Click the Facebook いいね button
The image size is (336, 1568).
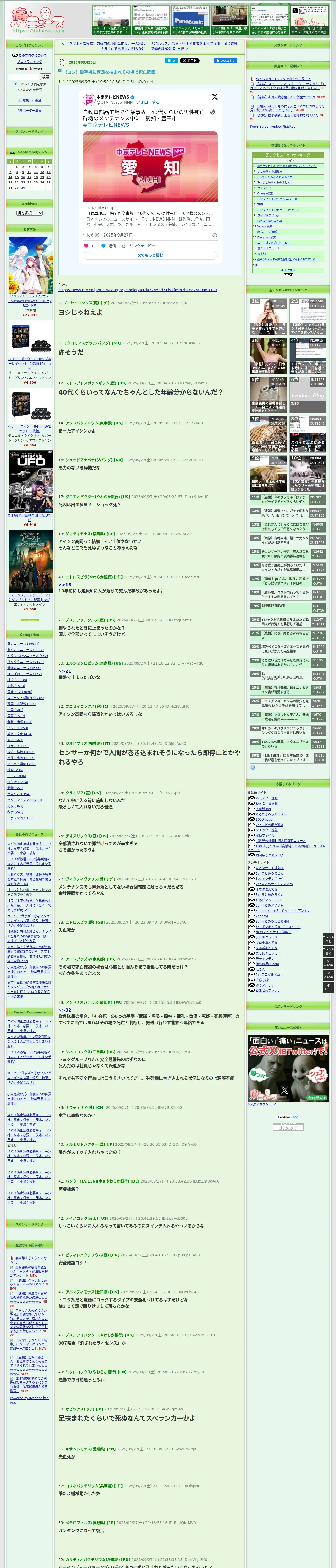tap(226, 61)
